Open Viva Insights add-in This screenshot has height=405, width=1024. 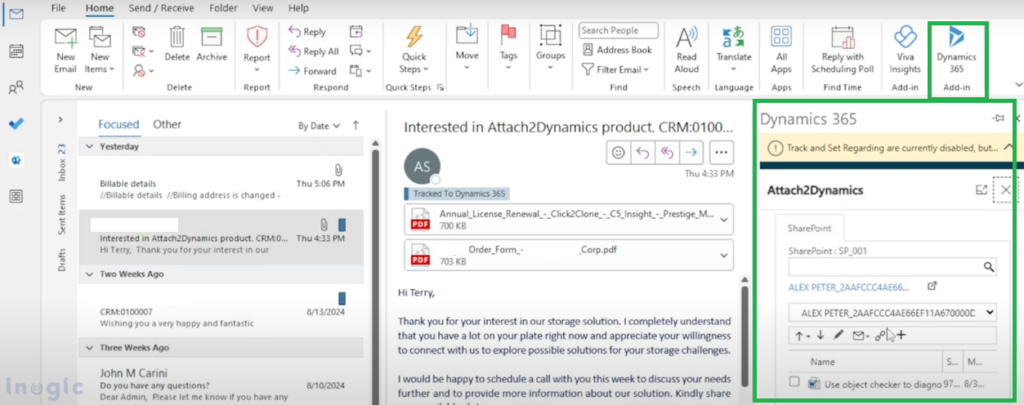click(904, 45)
